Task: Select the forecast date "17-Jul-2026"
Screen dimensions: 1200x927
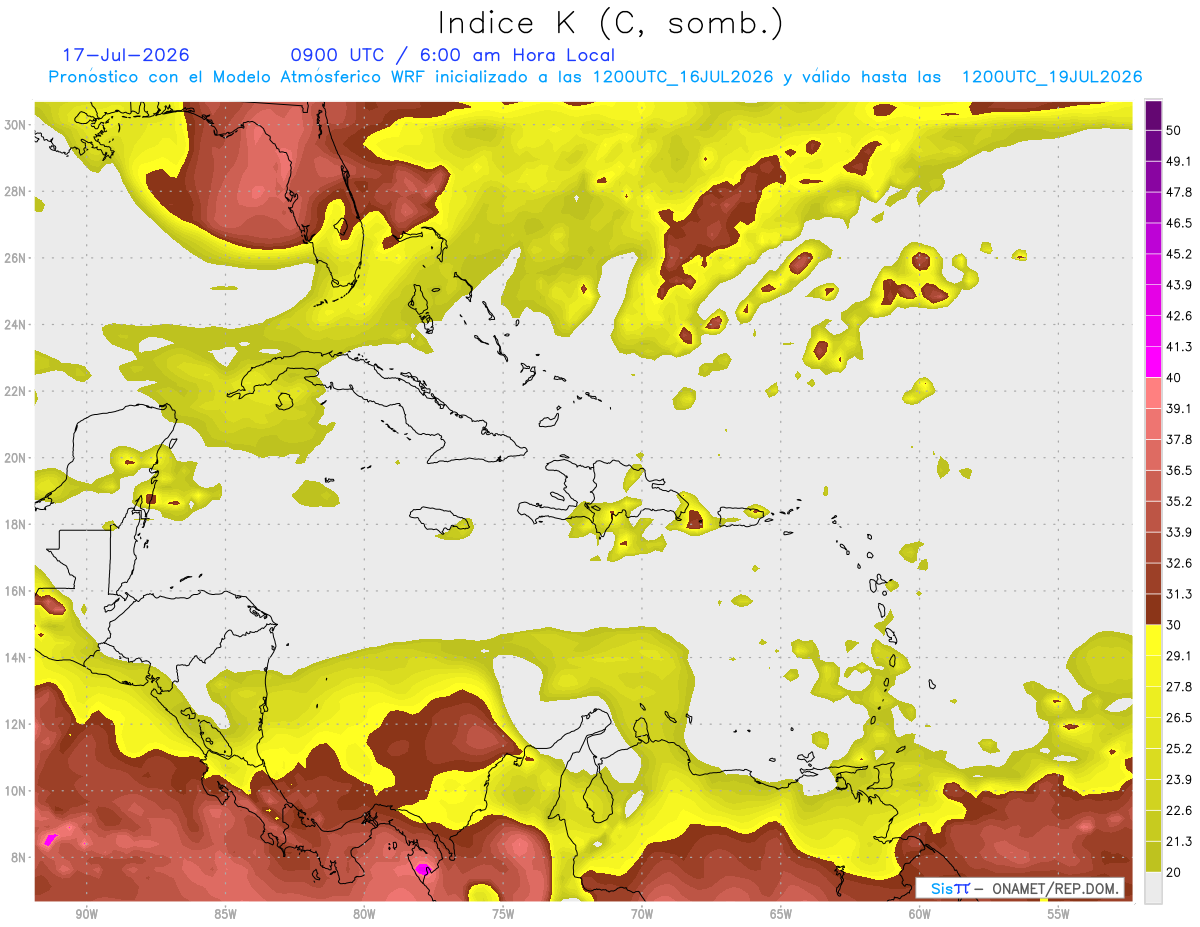Action: pos(126,55)
